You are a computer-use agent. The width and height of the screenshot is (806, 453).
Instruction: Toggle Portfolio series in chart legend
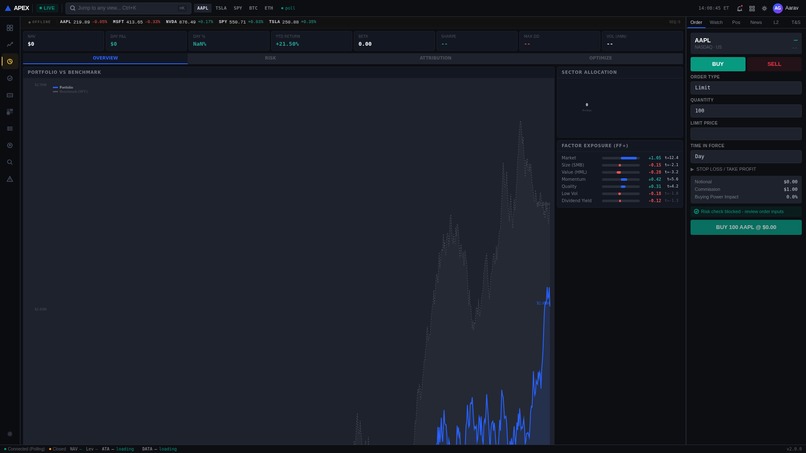63,87
